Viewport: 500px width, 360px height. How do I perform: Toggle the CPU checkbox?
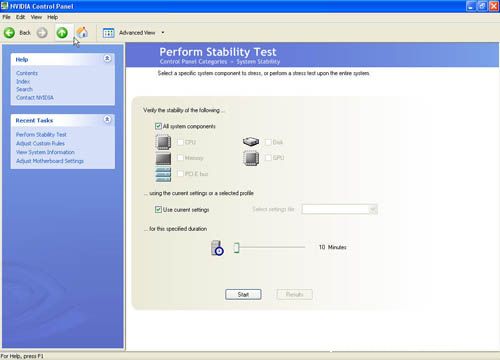(180, 142)
